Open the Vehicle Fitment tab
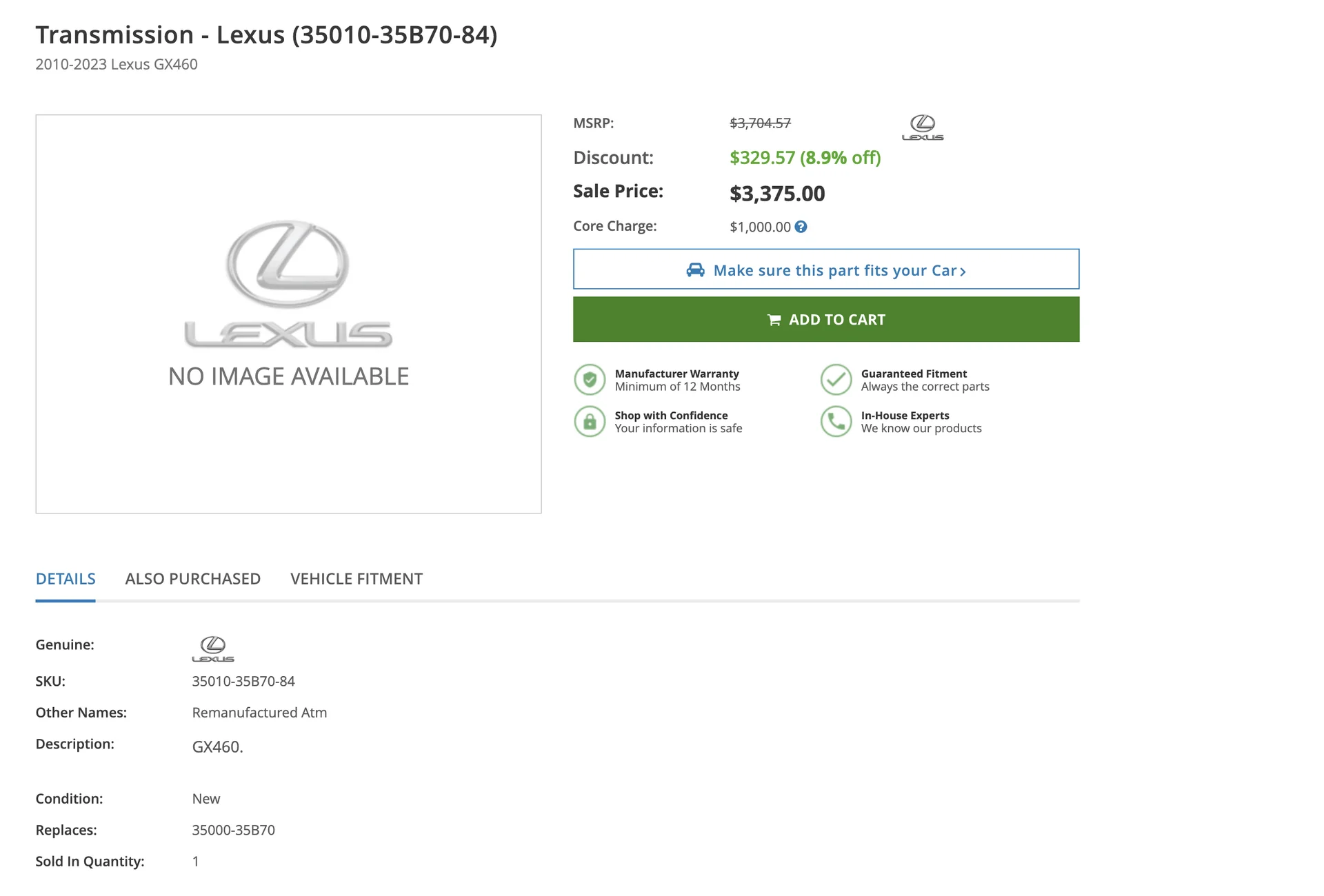 point(357,579)
